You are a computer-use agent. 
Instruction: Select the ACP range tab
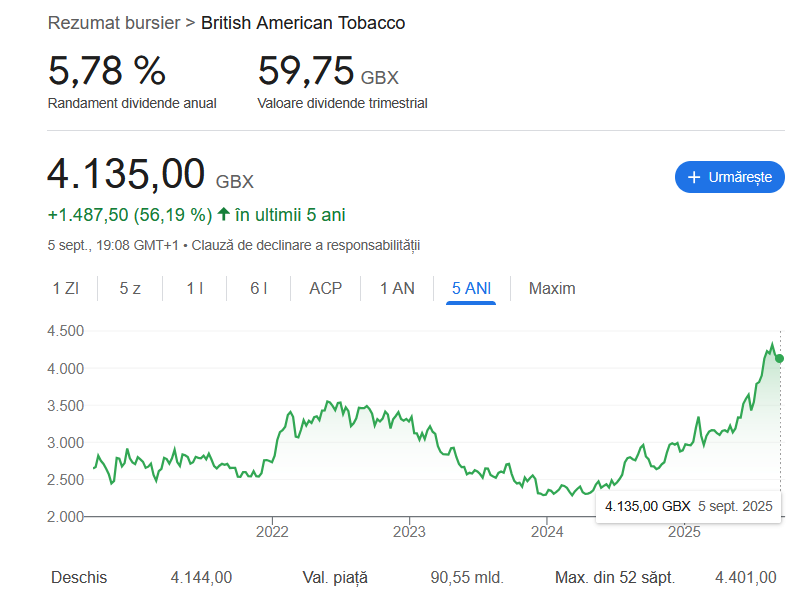click(326, 288)
